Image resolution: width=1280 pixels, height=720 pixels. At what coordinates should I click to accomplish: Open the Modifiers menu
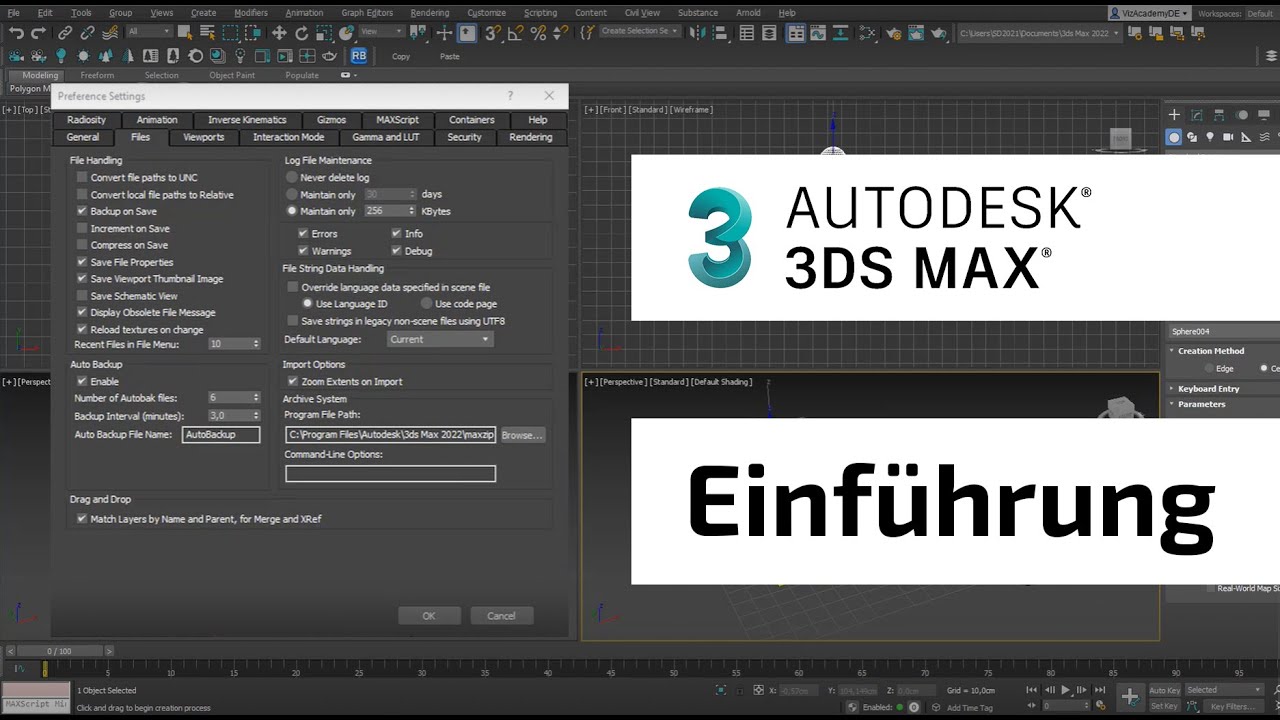coord(250,13)
